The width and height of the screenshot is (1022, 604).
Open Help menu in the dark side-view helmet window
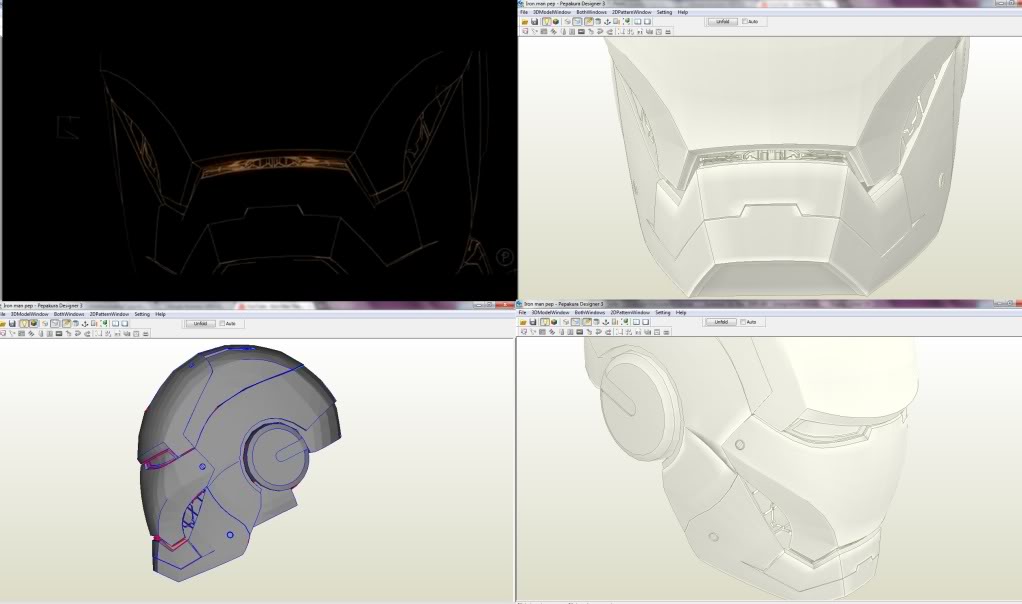(160, 314)
